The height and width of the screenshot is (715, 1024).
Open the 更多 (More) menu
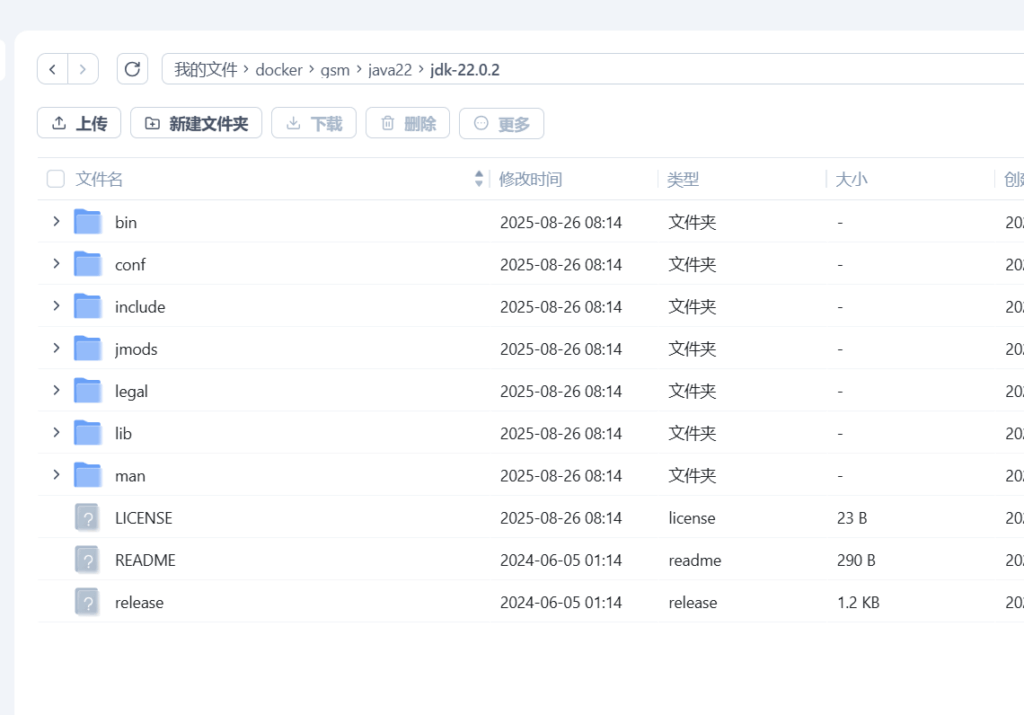pyautogui.click(x=501, y=122)
